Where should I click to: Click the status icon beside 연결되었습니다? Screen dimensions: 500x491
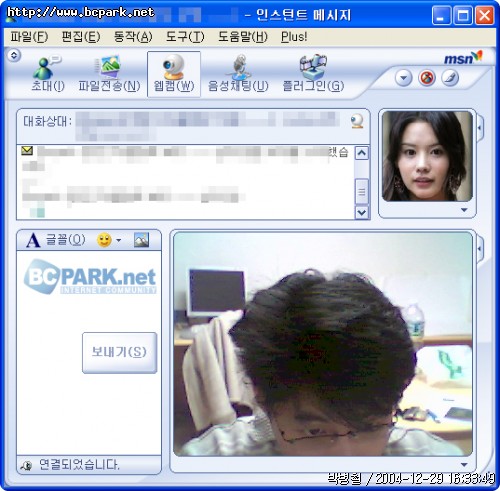tap(27, 465)
